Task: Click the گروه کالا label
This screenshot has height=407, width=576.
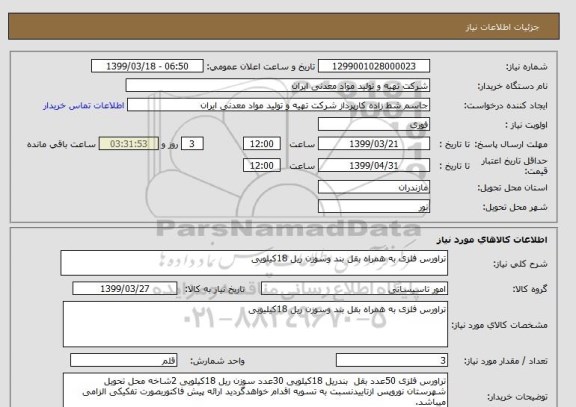Action: [530, 289]
